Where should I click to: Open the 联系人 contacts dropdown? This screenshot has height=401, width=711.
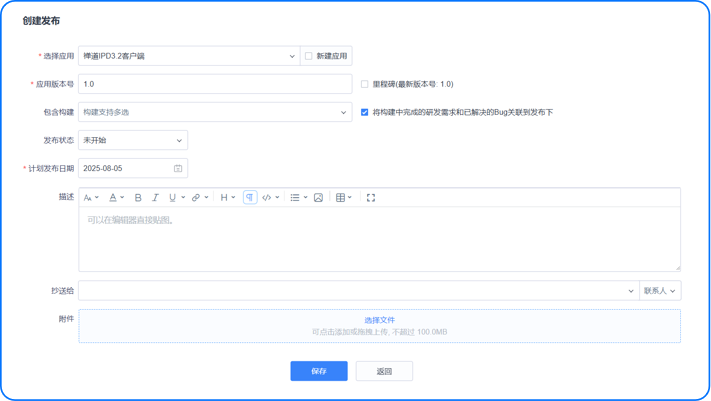pos(660,291)
